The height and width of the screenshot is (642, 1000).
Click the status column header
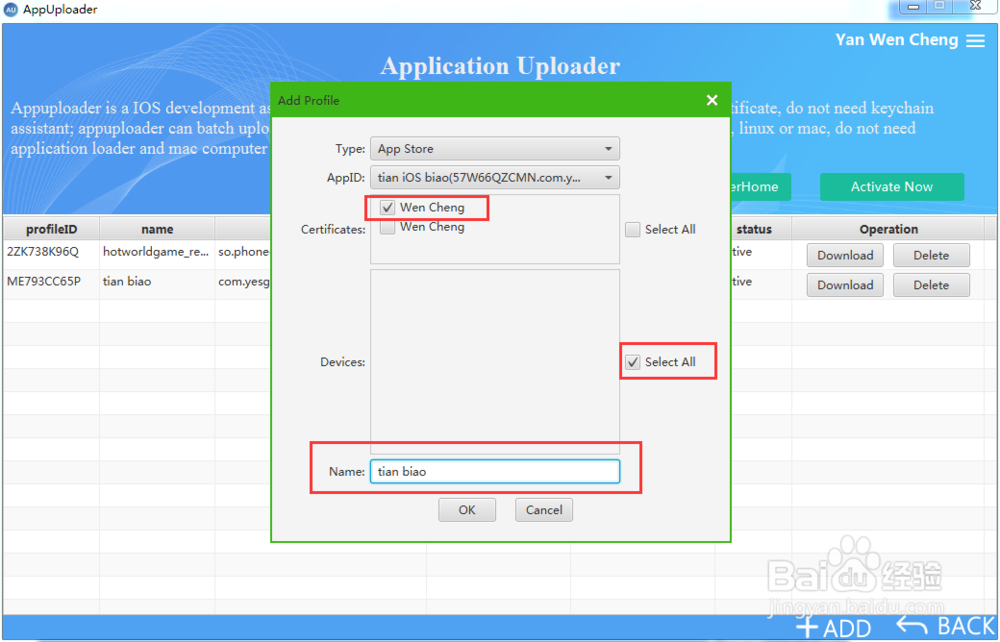coord(754,229)
